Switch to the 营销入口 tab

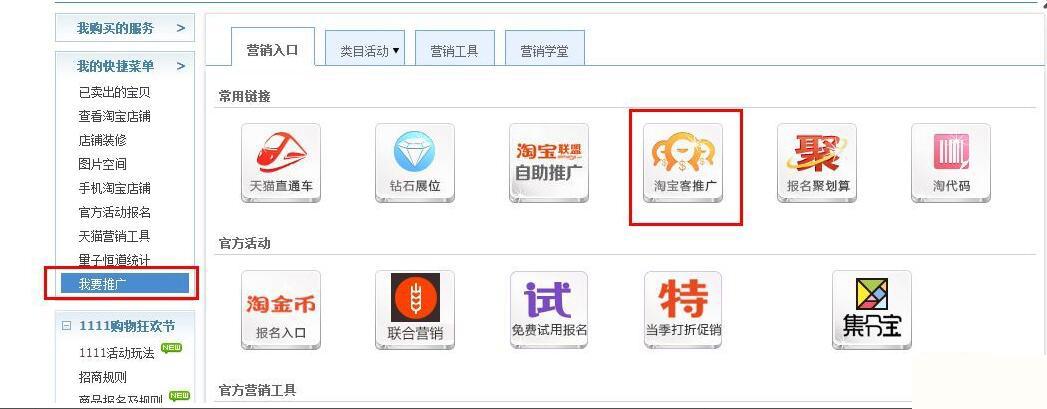pyautogui.click(x=272, y=47)
